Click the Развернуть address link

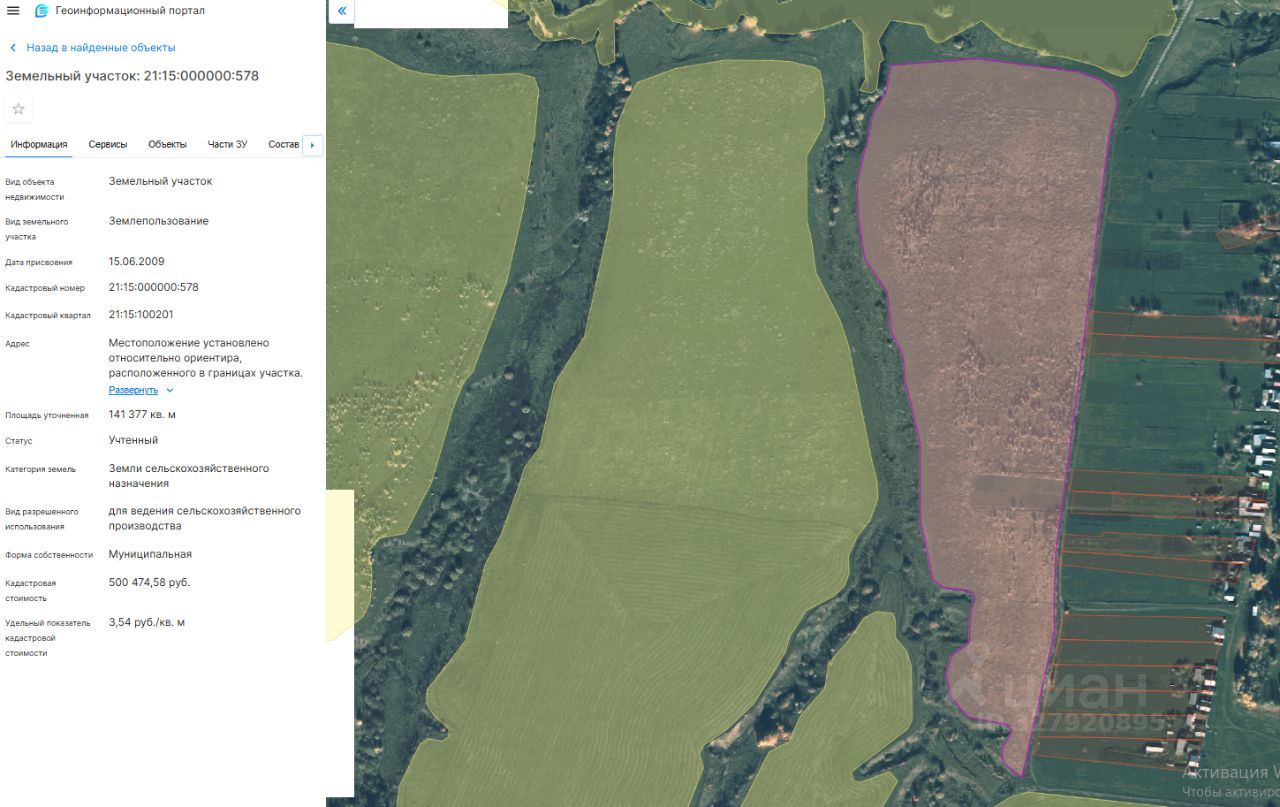pyautogui.click(x=133, y=390)
